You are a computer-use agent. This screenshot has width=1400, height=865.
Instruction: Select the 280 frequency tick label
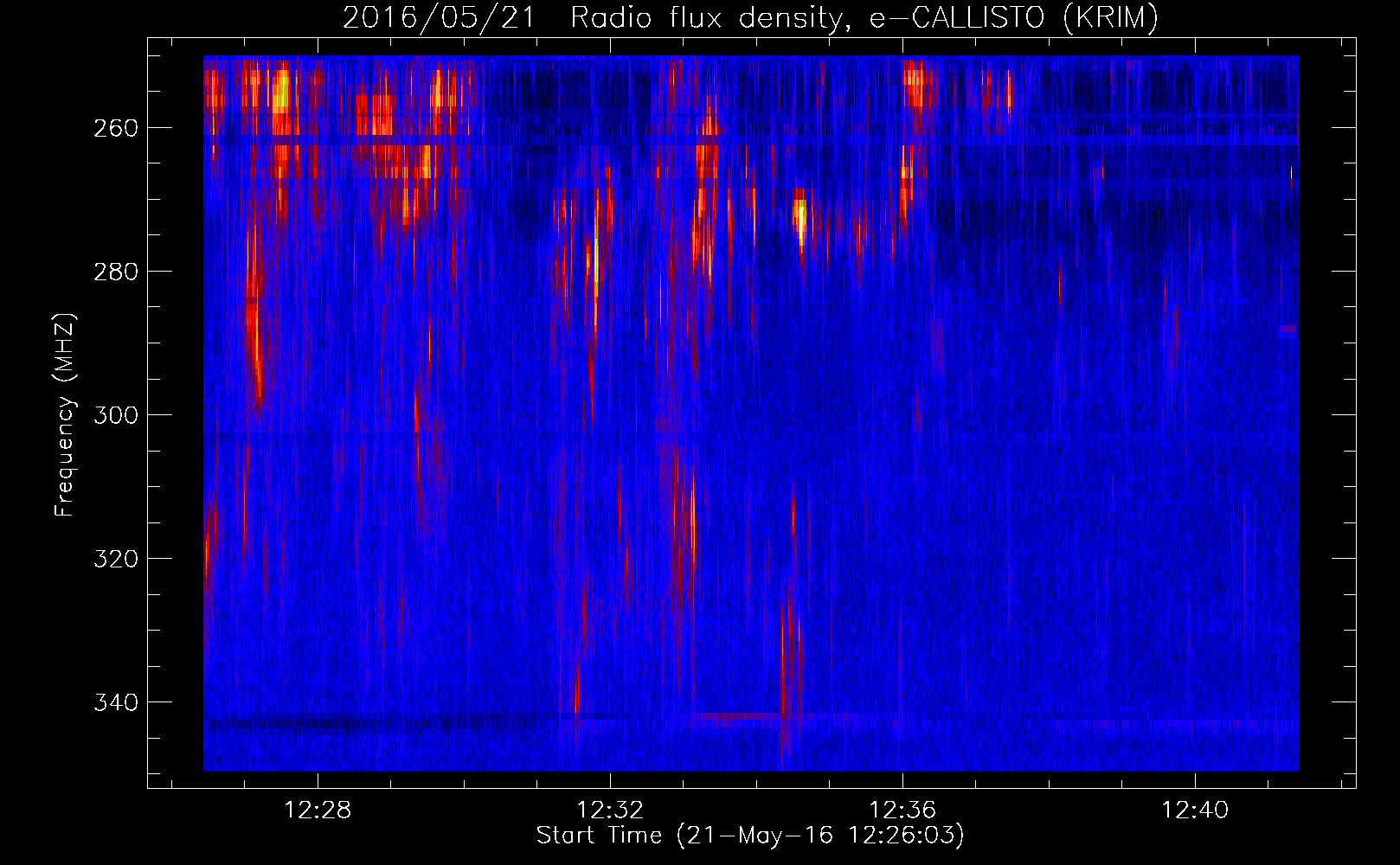pos(116,272)
